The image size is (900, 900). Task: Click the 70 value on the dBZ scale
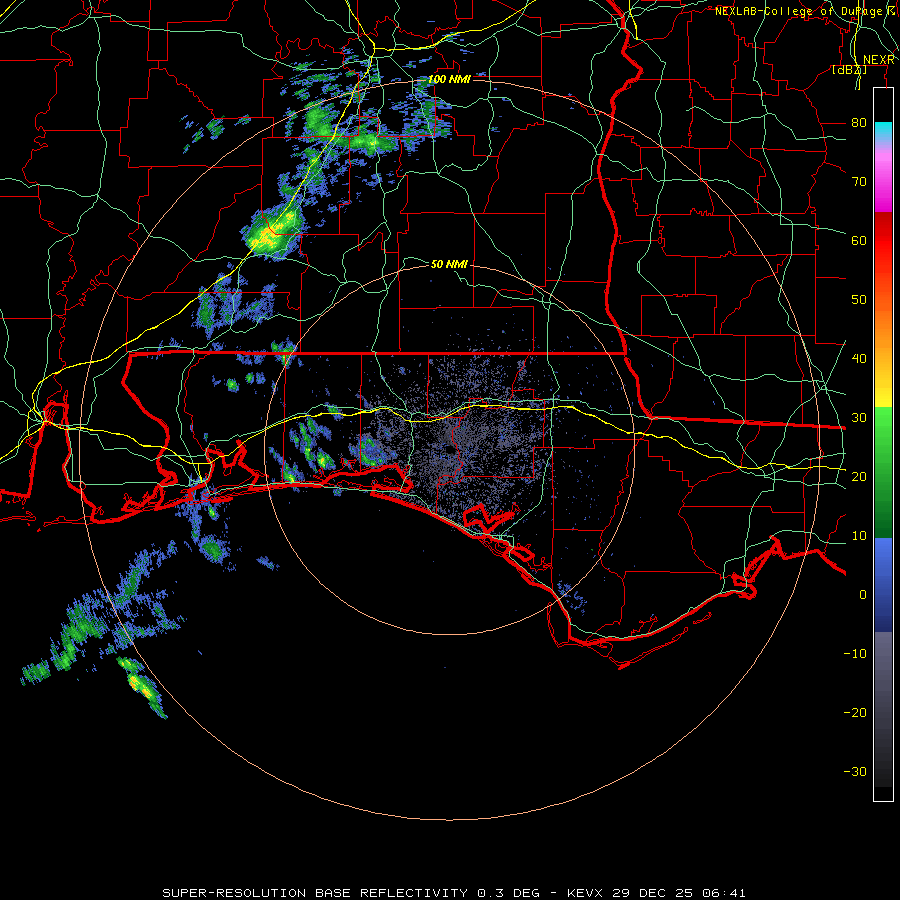tap(859, 181)
